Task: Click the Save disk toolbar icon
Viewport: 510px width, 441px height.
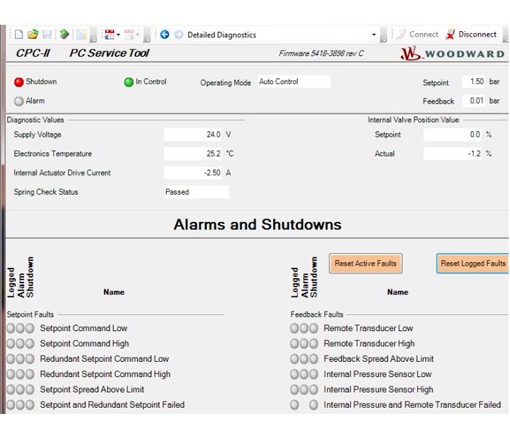Action: [x=47, y=34]
